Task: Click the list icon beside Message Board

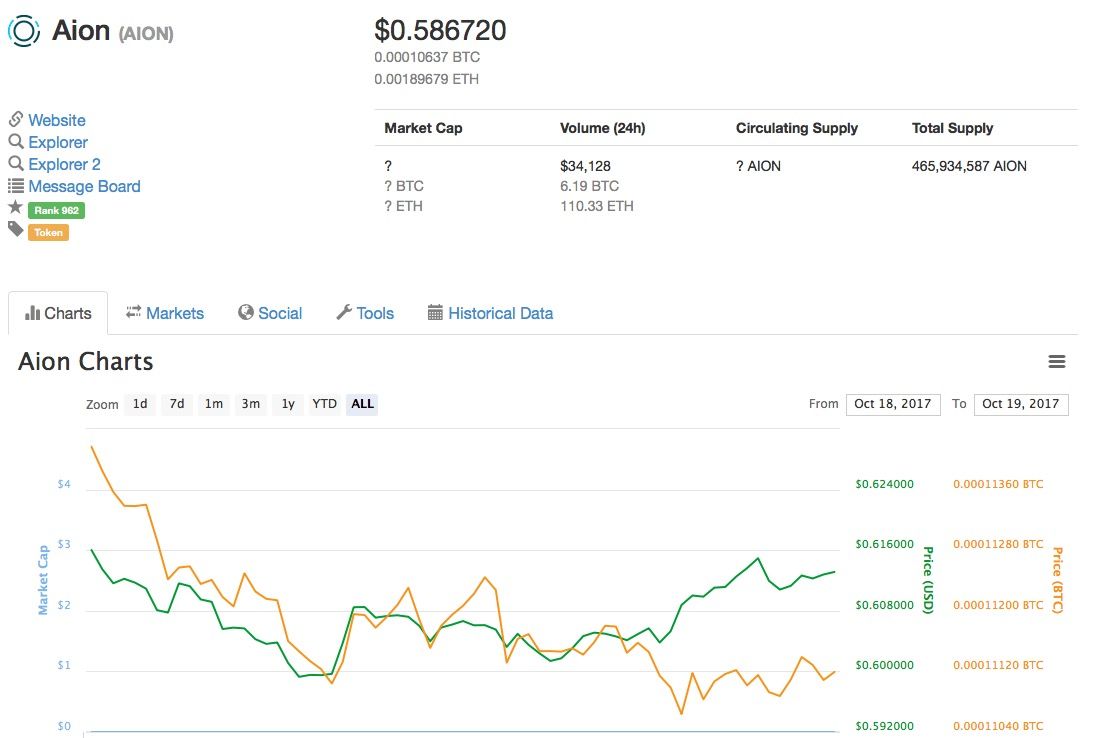Action: point(16,186)
